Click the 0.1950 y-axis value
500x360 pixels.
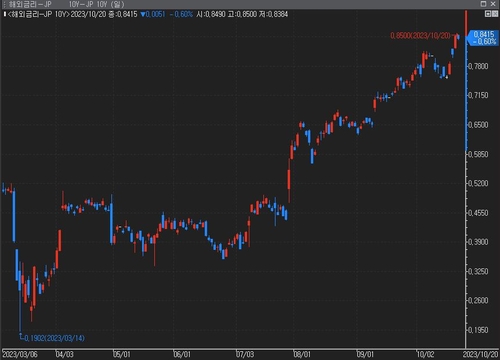pos(478,330)
